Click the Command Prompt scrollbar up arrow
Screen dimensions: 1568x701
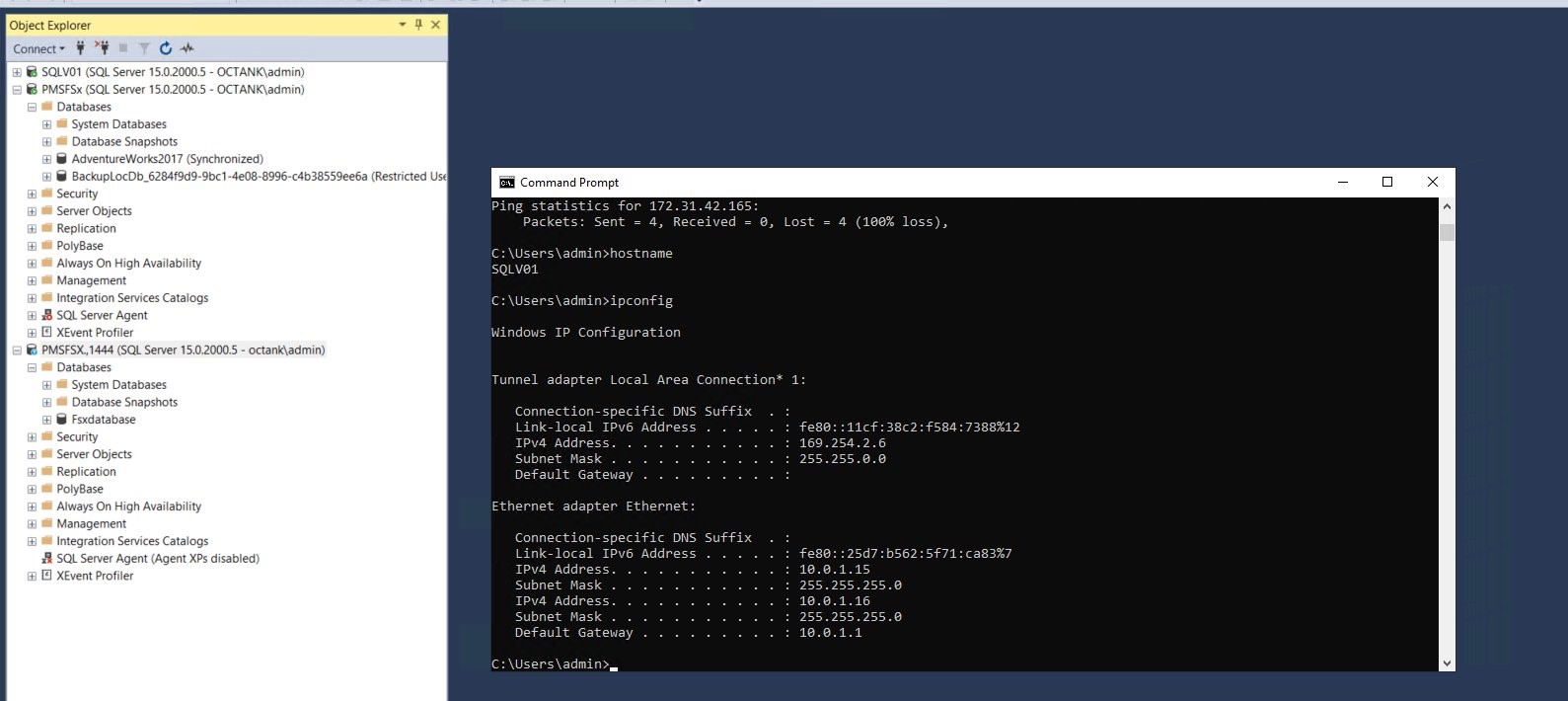tap(1447, 206)
